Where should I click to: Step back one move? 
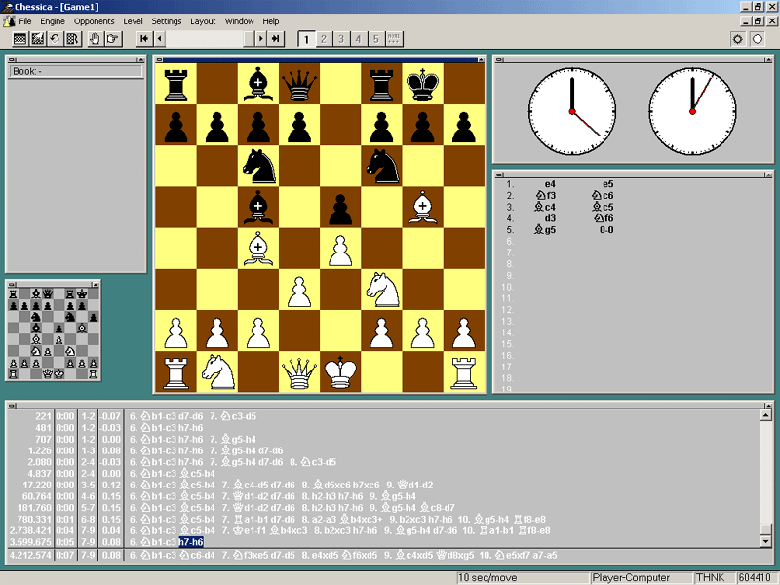160,39
